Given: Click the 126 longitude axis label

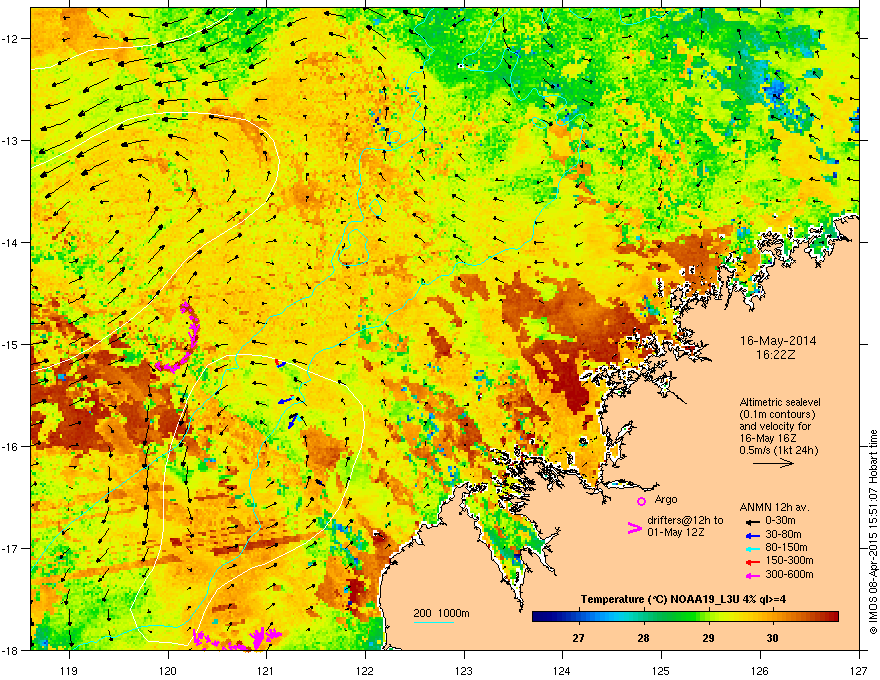Looking at the screenshot, I should tap(760, 670).
